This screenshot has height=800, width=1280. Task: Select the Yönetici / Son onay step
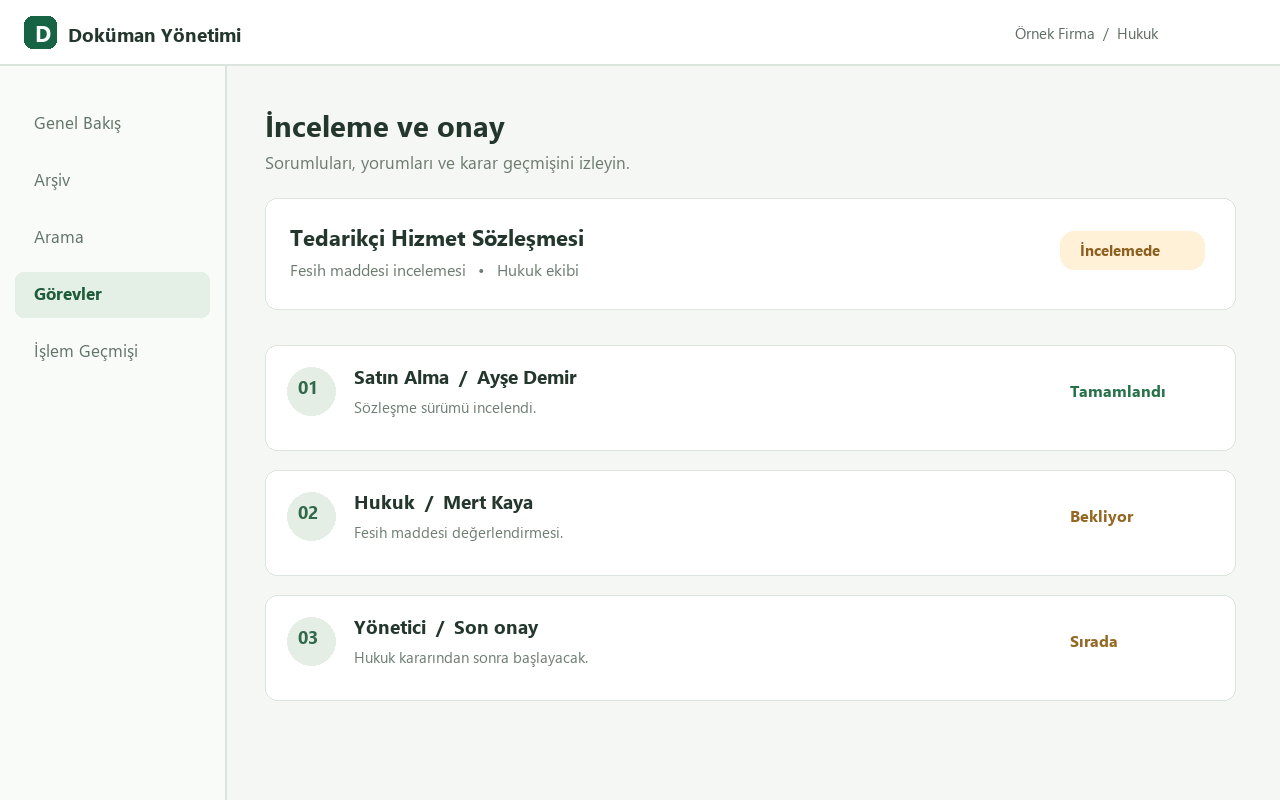(x=750, y=648)
